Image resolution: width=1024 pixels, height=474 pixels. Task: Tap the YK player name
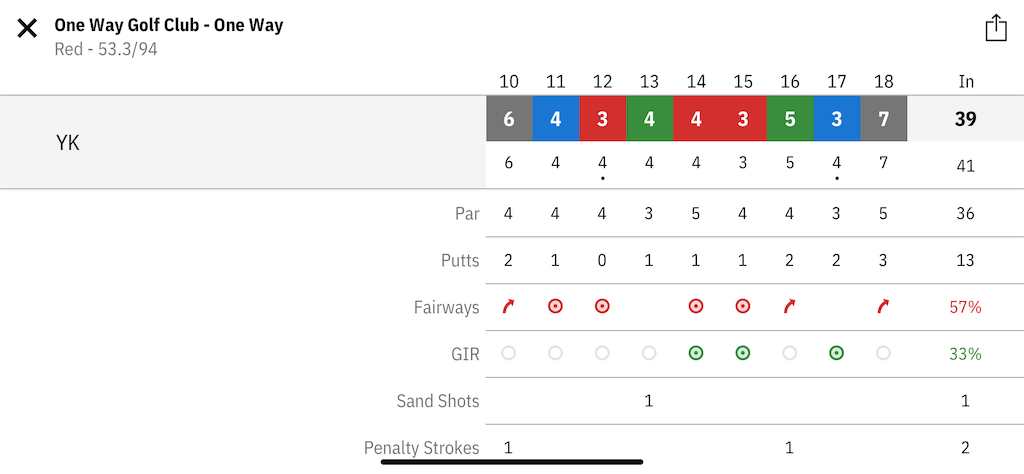pos(68,143)
